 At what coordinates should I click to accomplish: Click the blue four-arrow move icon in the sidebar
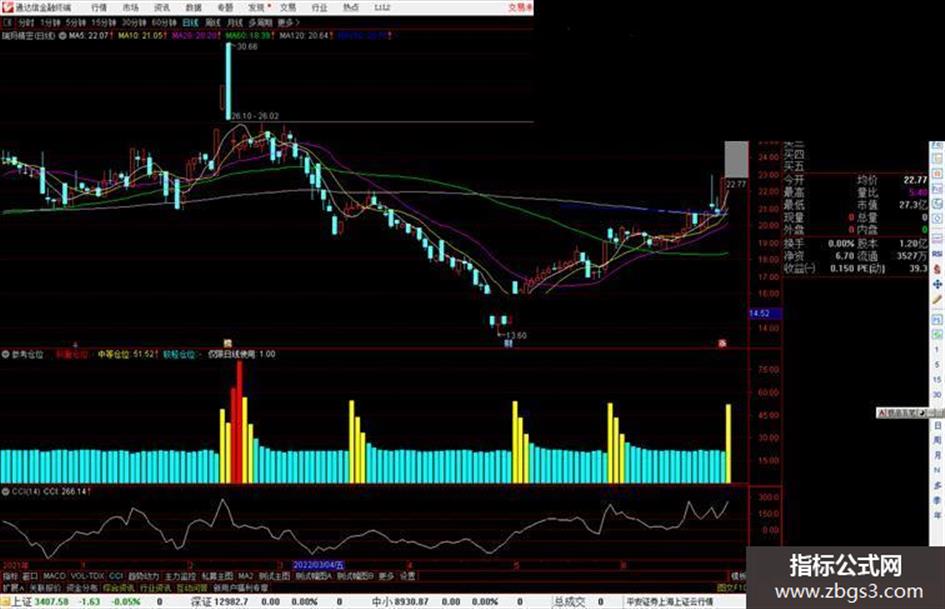coord(938,284)
